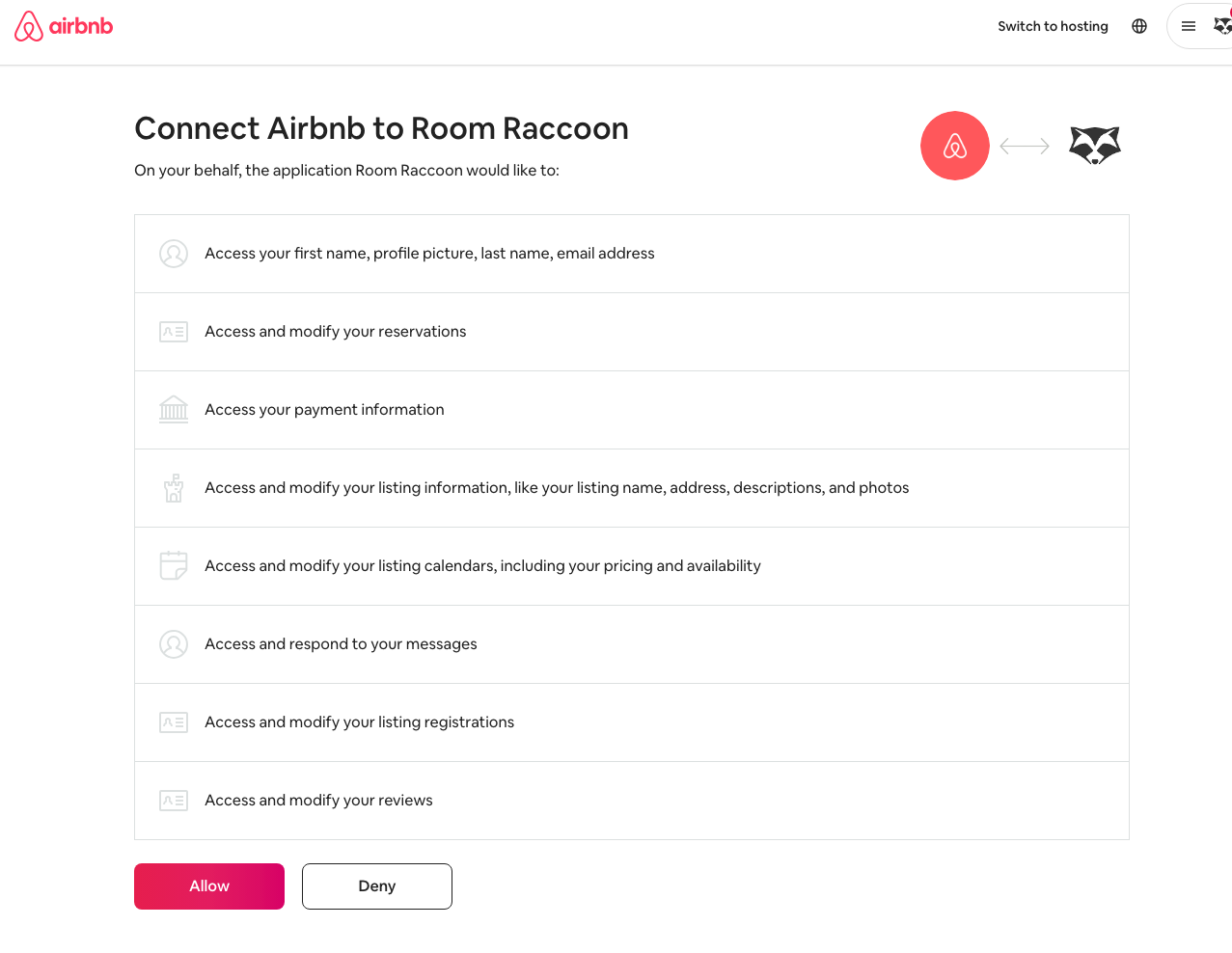The image size is (1232, 953).
Task: Open the globe language selector
Action: (1139, 26)
